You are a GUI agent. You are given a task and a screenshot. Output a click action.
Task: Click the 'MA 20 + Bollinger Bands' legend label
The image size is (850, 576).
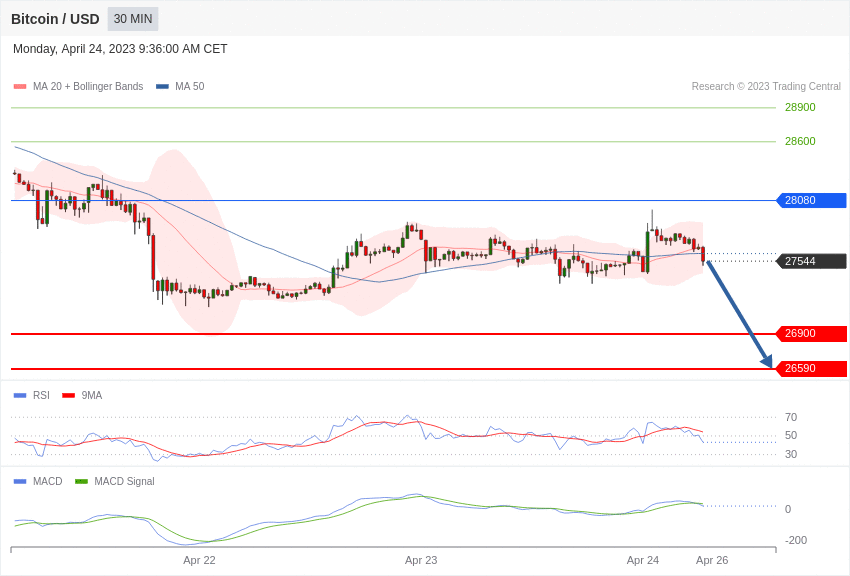pos(88,86)
